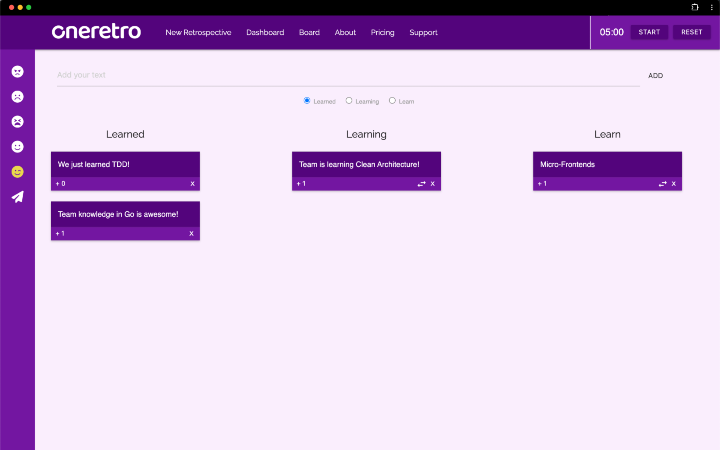This screenshot has height=450, width=720.
Task: Upvote the Clean Architecture card
Action: pyautogui.click(x=301, y=184)
